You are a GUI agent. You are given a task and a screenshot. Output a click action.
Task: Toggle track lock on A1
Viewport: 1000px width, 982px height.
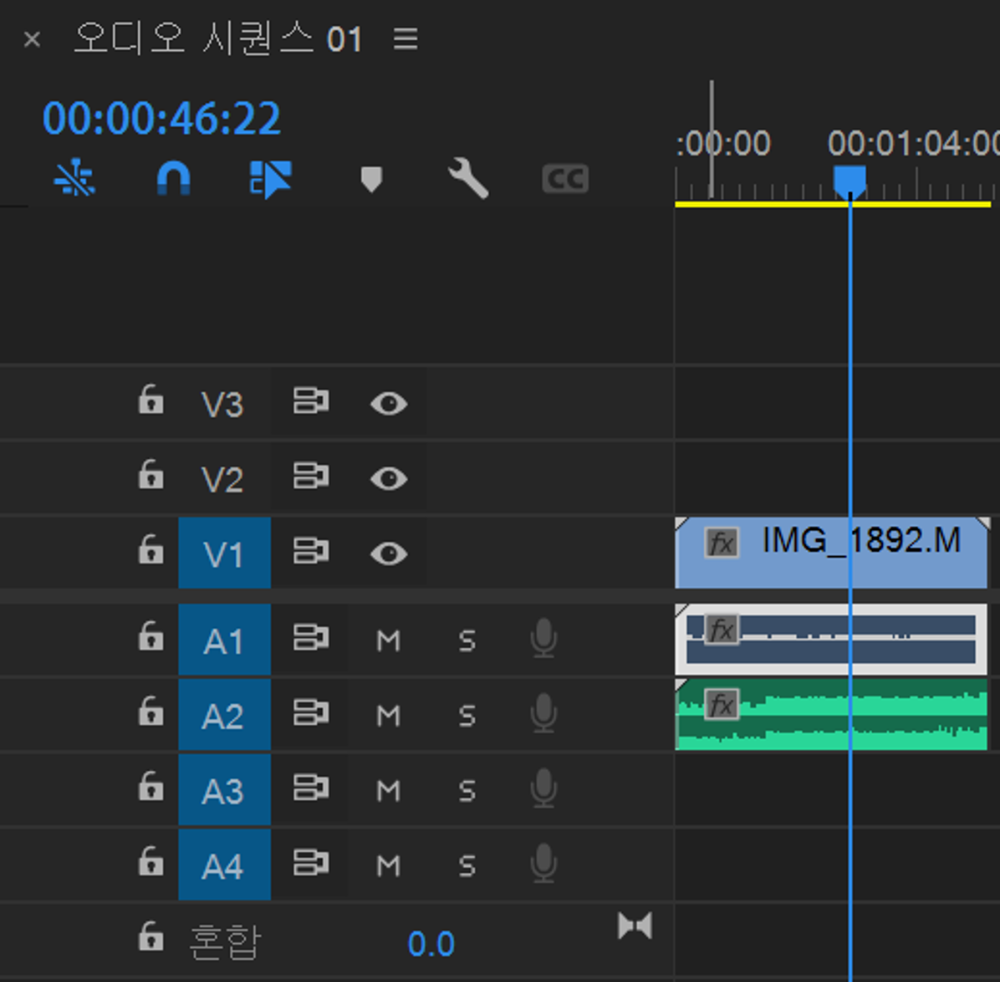[x=151, y=636]
